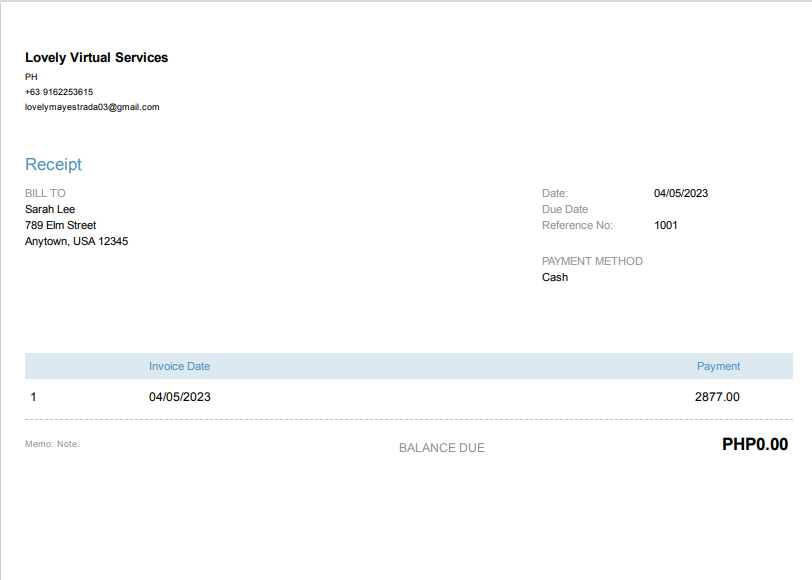Click the PAYMENT METHOD label
Viewport: 812px width, 580px height.
click(x=592, y=261)
